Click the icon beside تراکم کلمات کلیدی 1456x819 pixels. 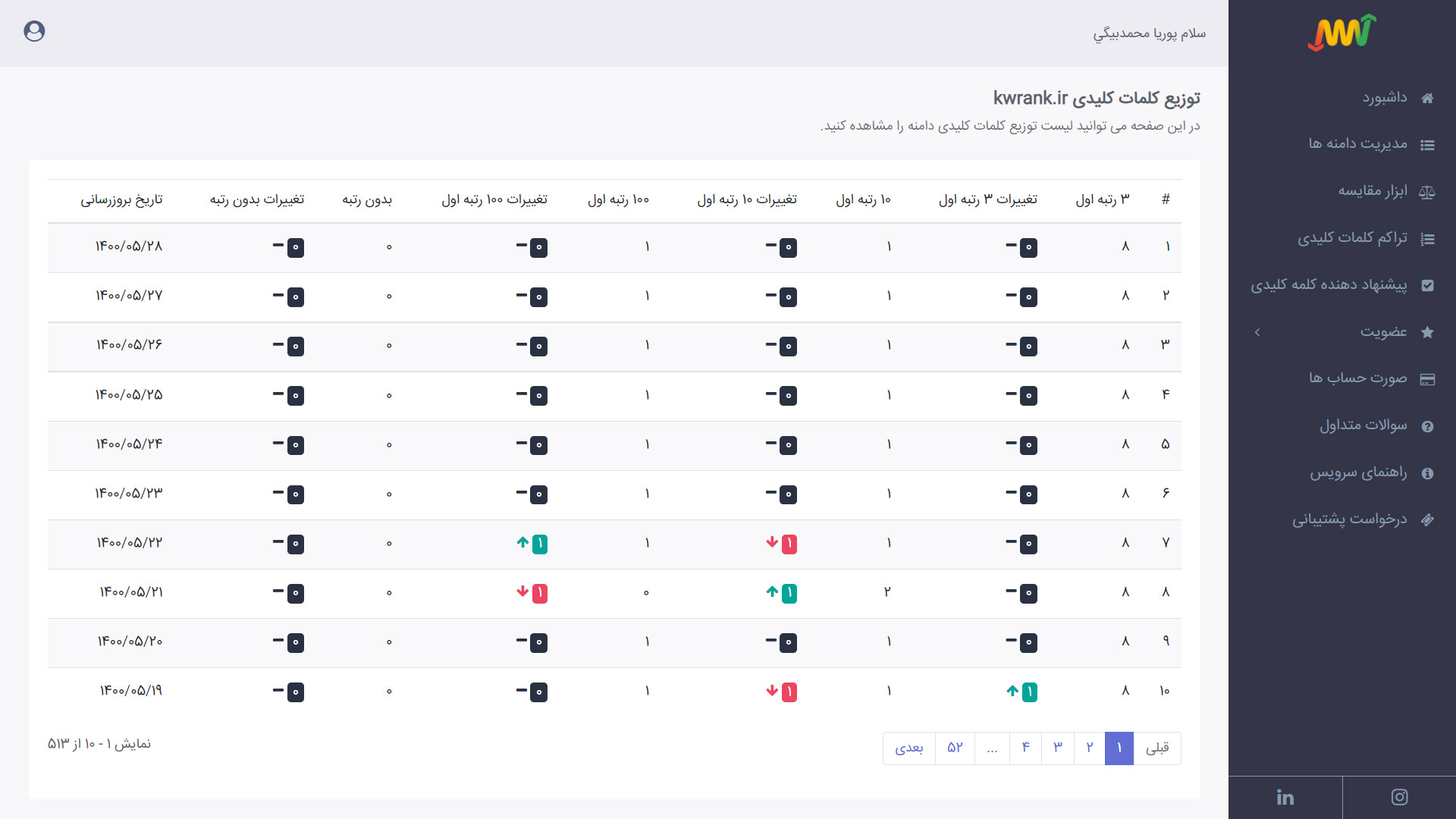point(1427,239)
